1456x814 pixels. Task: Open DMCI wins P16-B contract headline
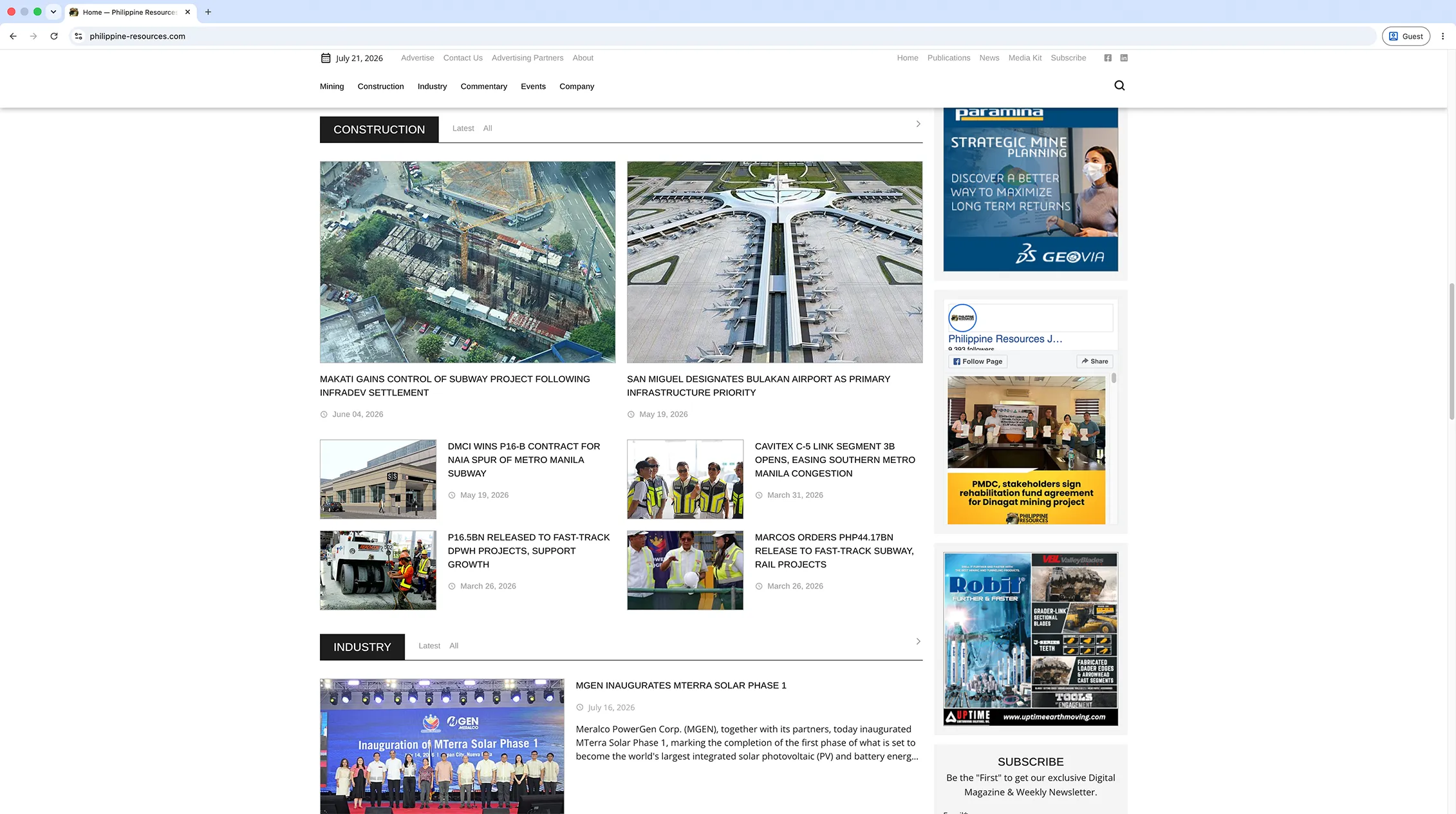click(x=524, y=460)
